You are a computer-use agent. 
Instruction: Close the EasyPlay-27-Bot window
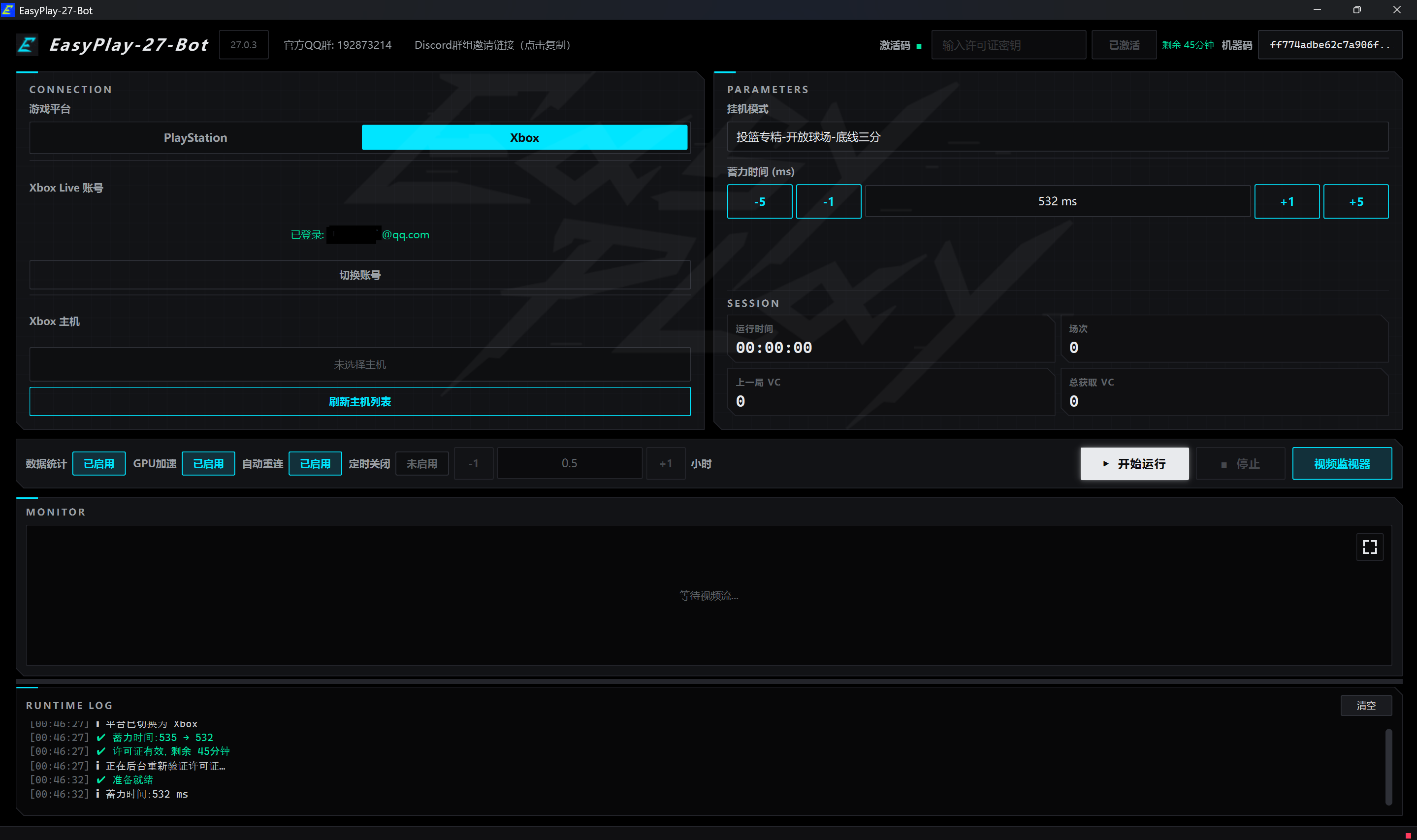[x=1397, y=10]
